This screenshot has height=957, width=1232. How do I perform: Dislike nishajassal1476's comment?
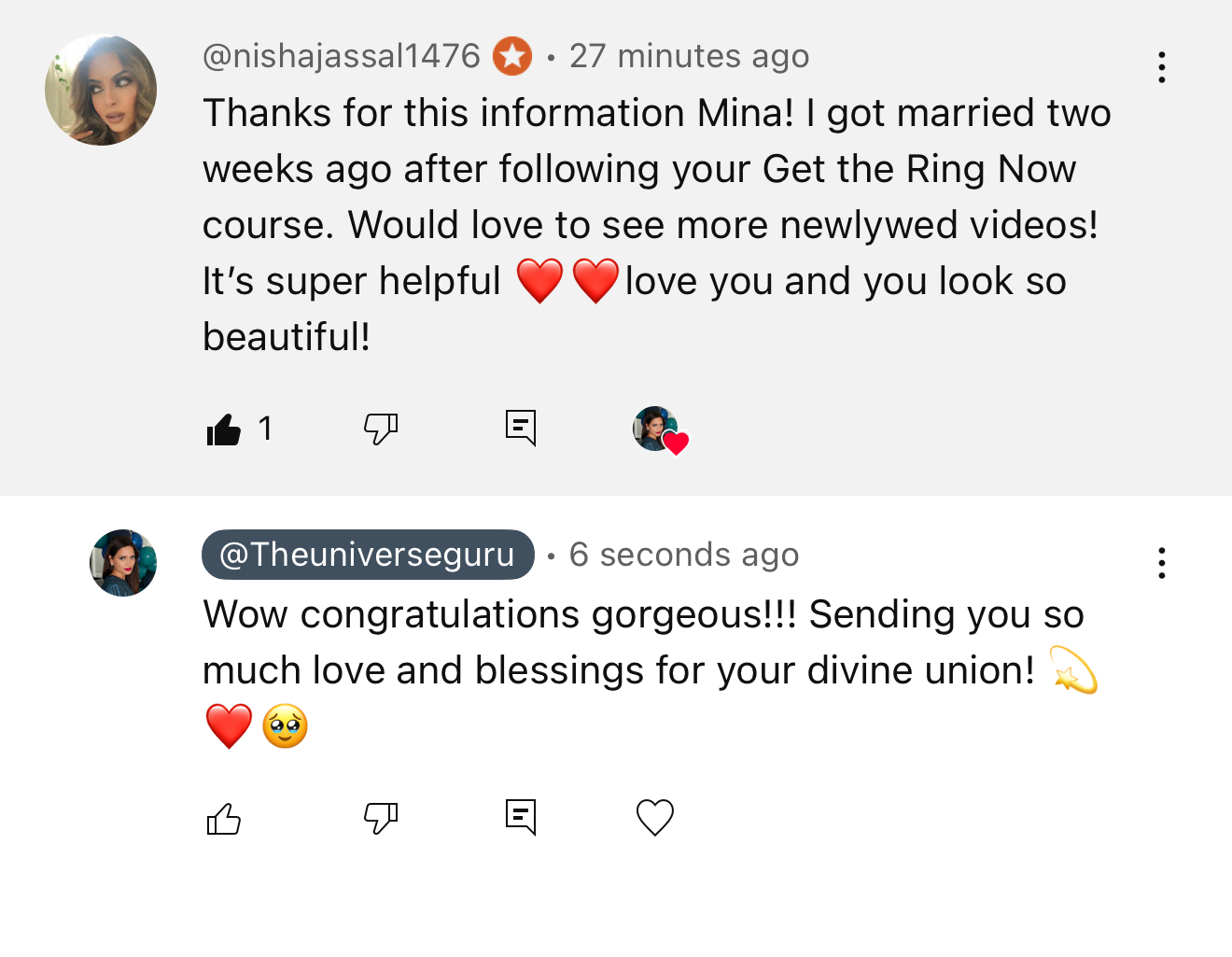[x=381, y=429]
